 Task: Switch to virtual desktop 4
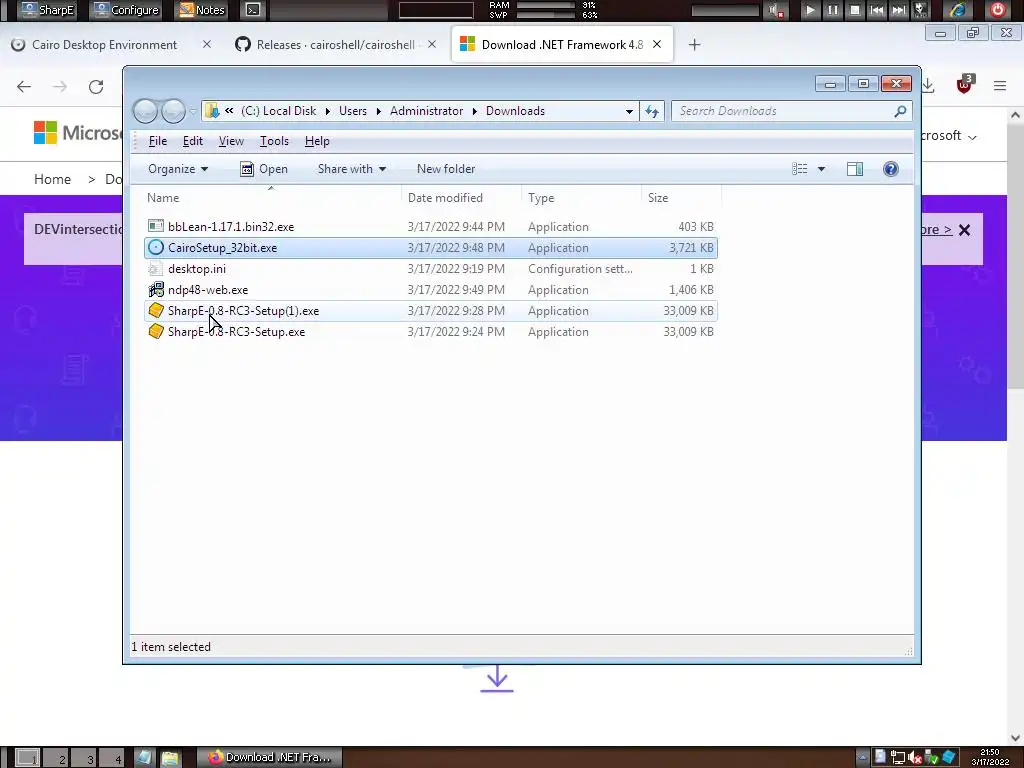tap(112, 758)
